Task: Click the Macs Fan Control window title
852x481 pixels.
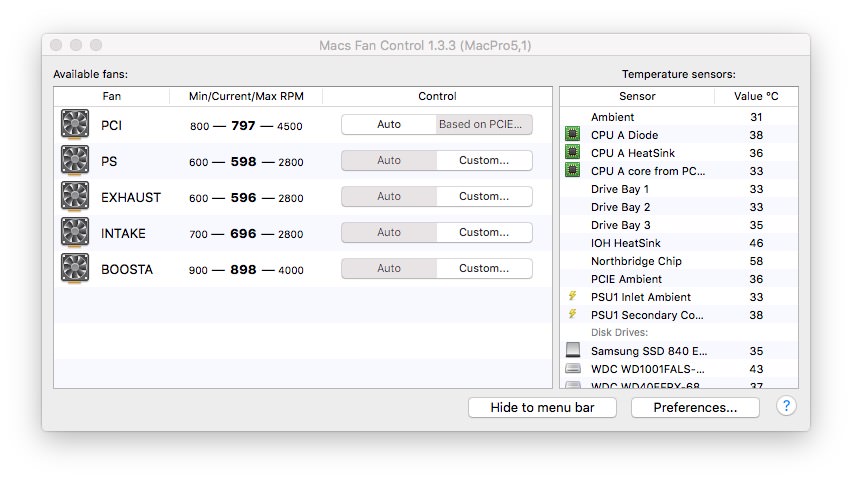Action: [x=425, y=45]
